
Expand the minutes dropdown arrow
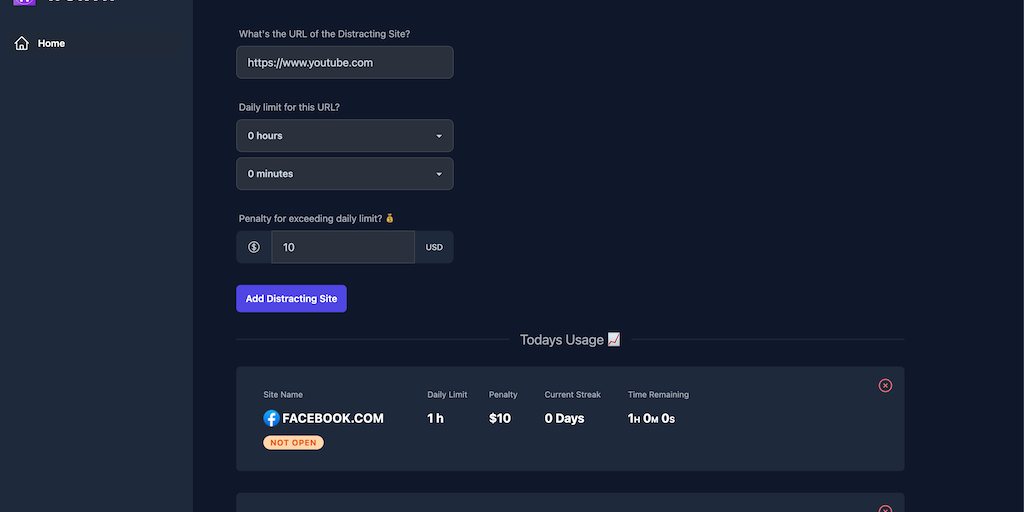pos(439,174)
